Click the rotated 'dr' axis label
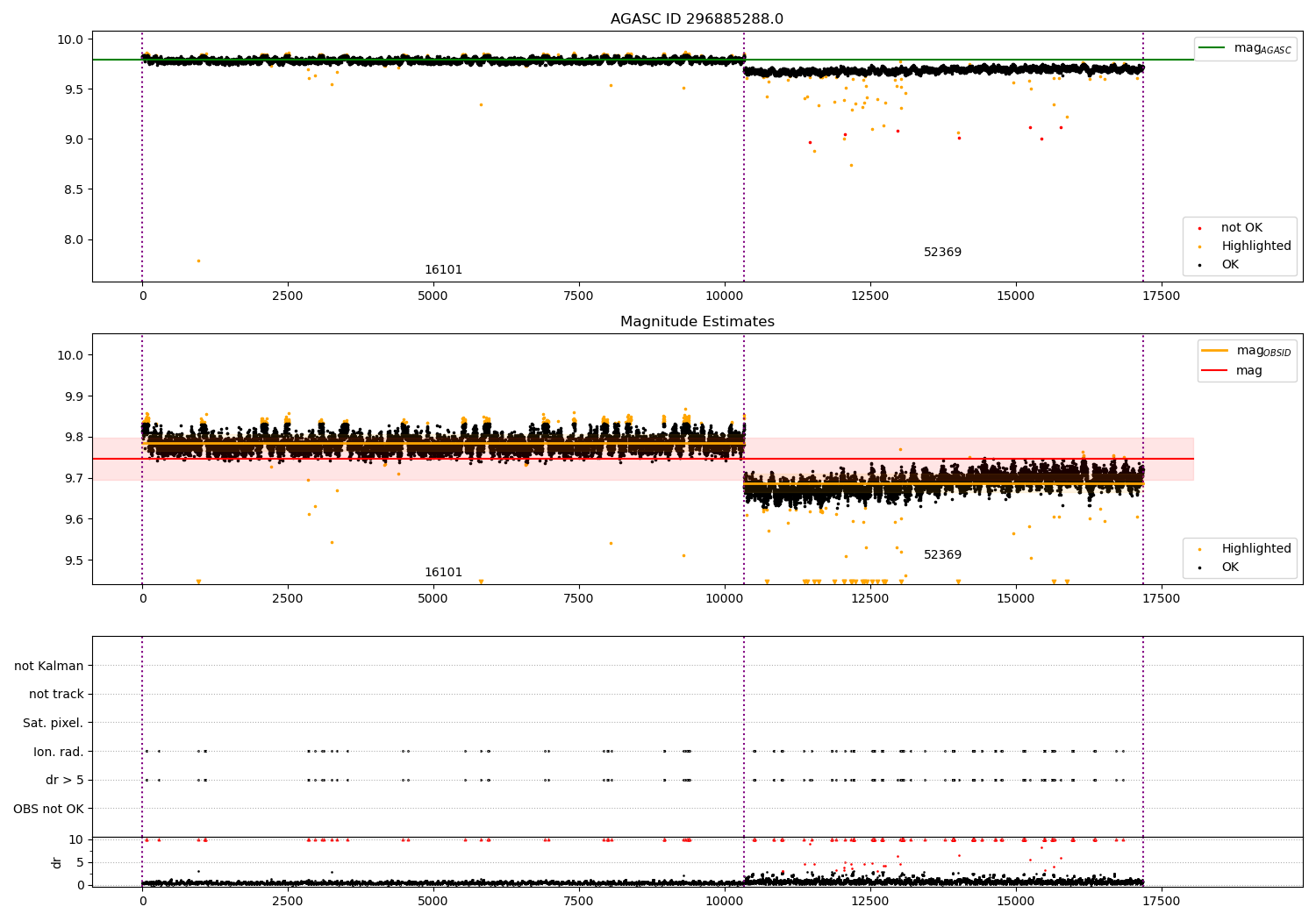Screen dimensions: 1316x921 click(x=57, y=862)
